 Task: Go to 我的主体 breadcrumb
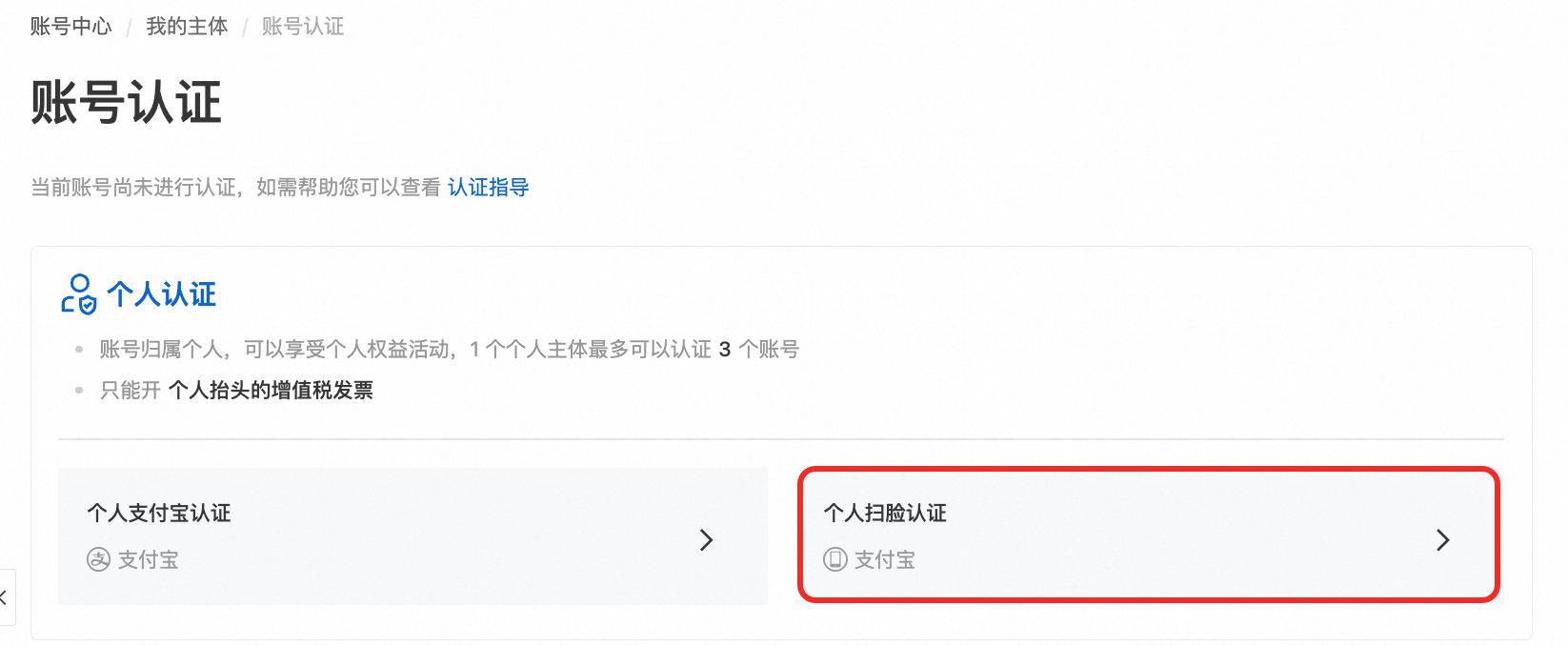click(x=187, y=27)
